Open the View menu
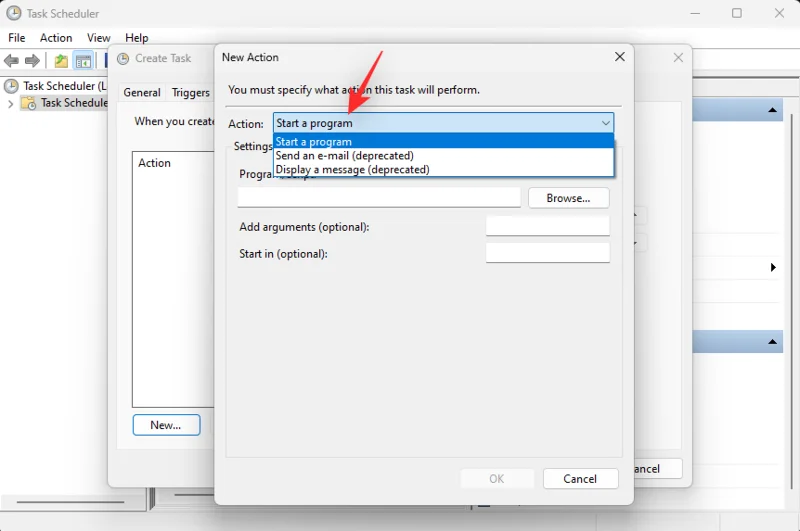The height and width of the screenshot is (531, 800). [x=98, y=38]
